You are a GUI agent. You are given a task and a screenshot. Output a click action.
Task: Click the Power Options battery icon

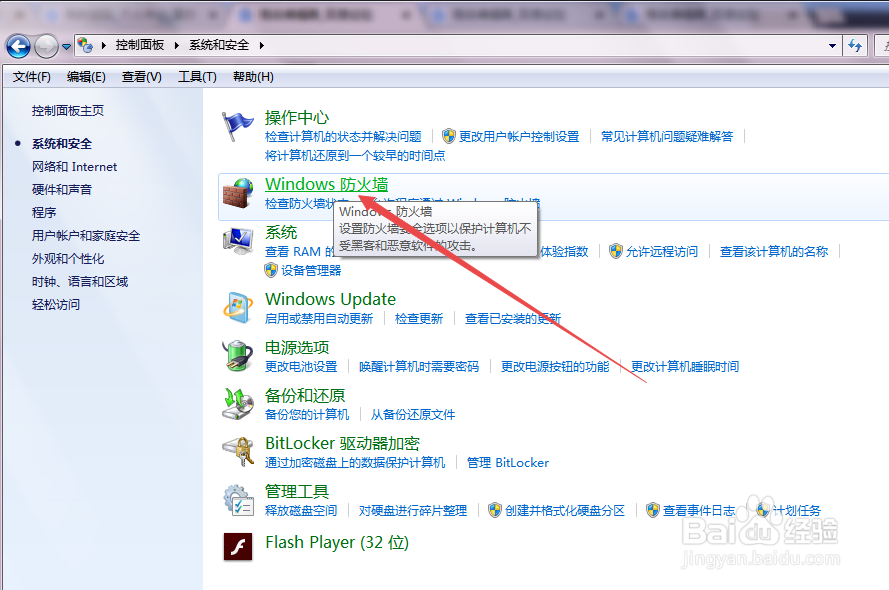tap(238, 356)
